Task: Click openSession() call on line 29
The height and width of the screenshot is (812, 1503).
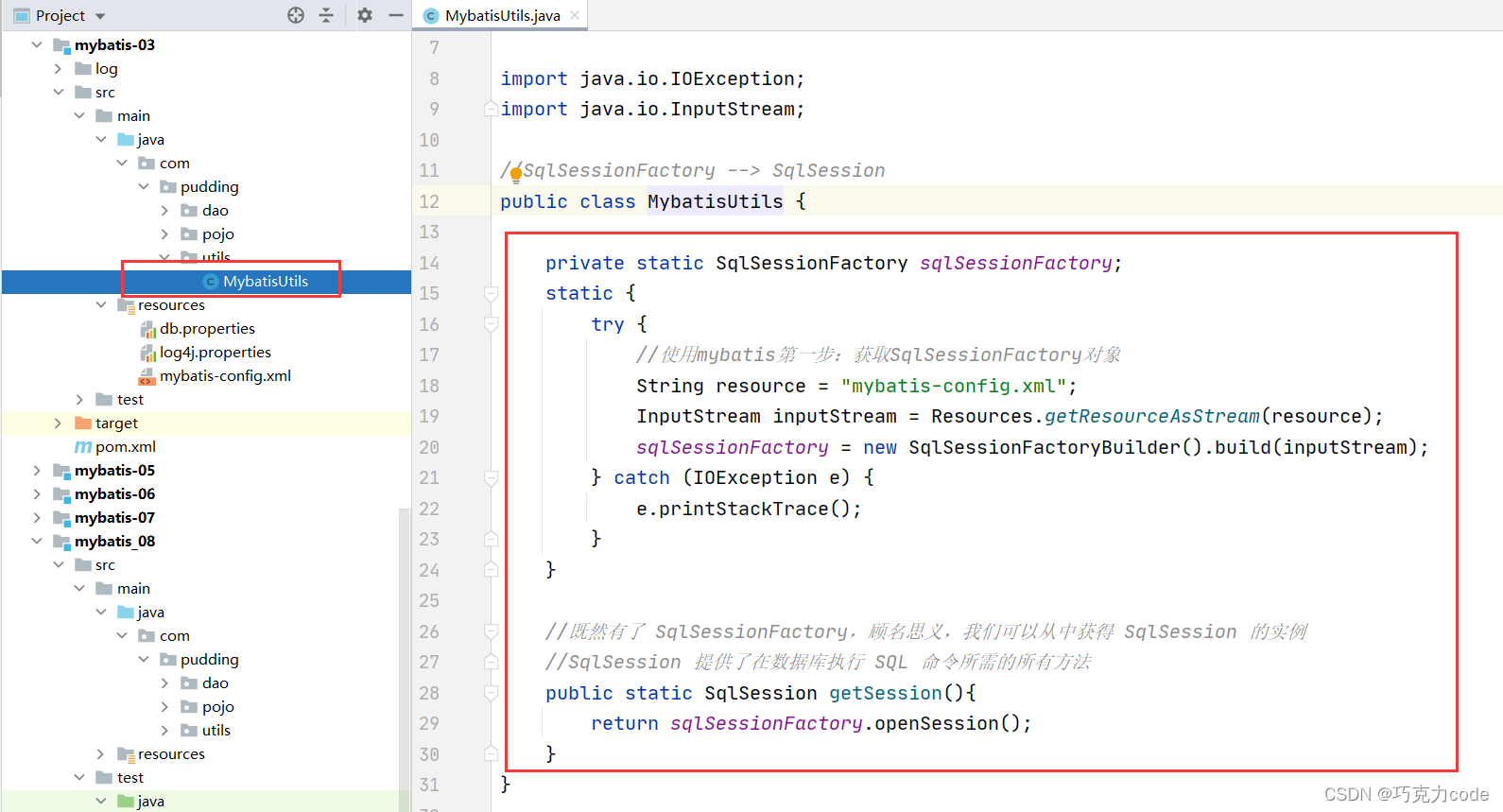Action: coord(946,723)
